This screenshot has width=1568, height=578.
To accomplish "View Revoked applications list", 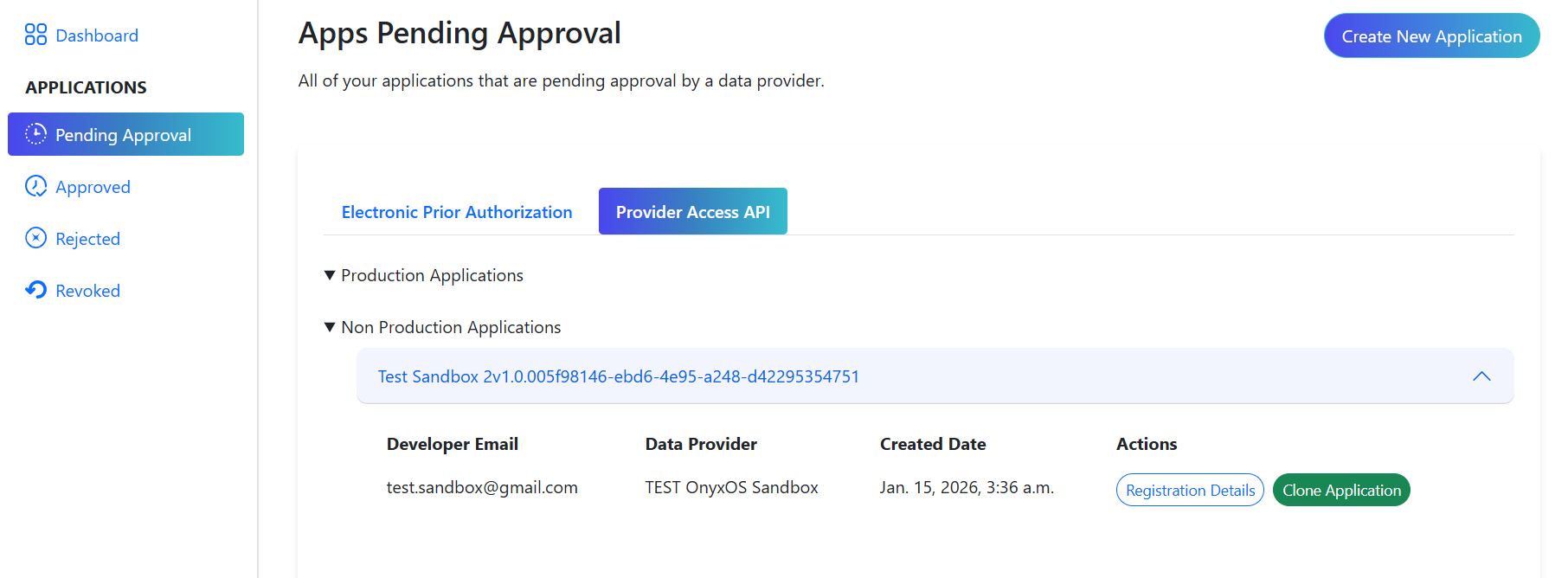I will tap(87, 291).
